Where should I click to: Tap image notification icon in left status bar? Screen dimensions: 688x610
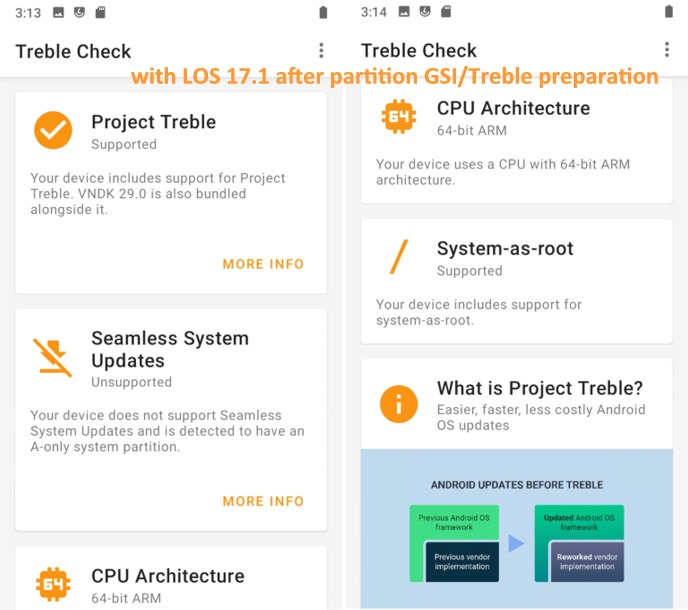click(x=58, y=12)
